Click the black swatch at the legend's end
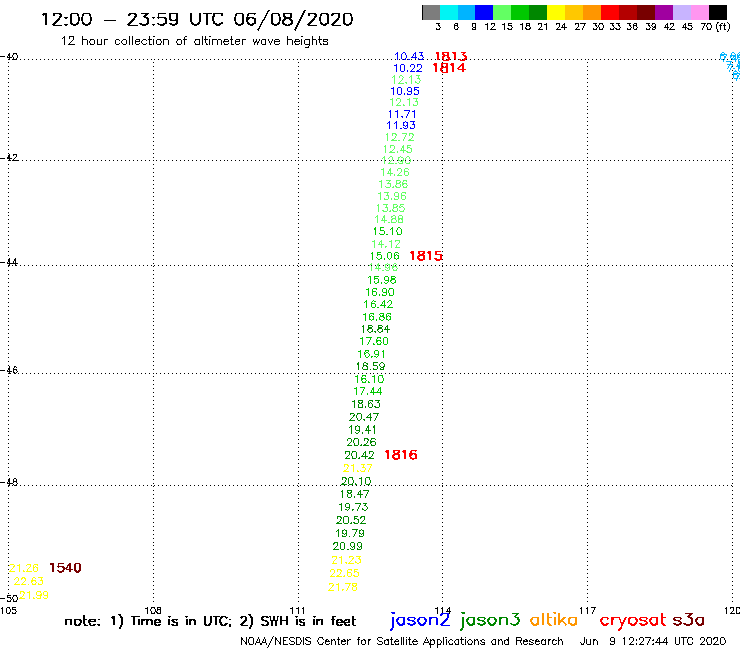Viewport: 740px width, 650px height. (x=718, y=12)
